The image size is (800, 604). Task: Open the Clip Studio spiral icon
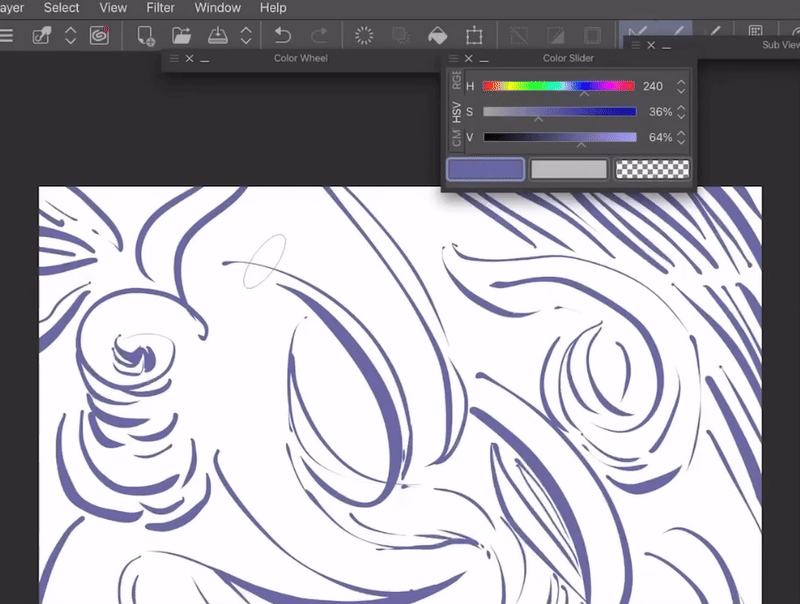click(x=99, y=36)
